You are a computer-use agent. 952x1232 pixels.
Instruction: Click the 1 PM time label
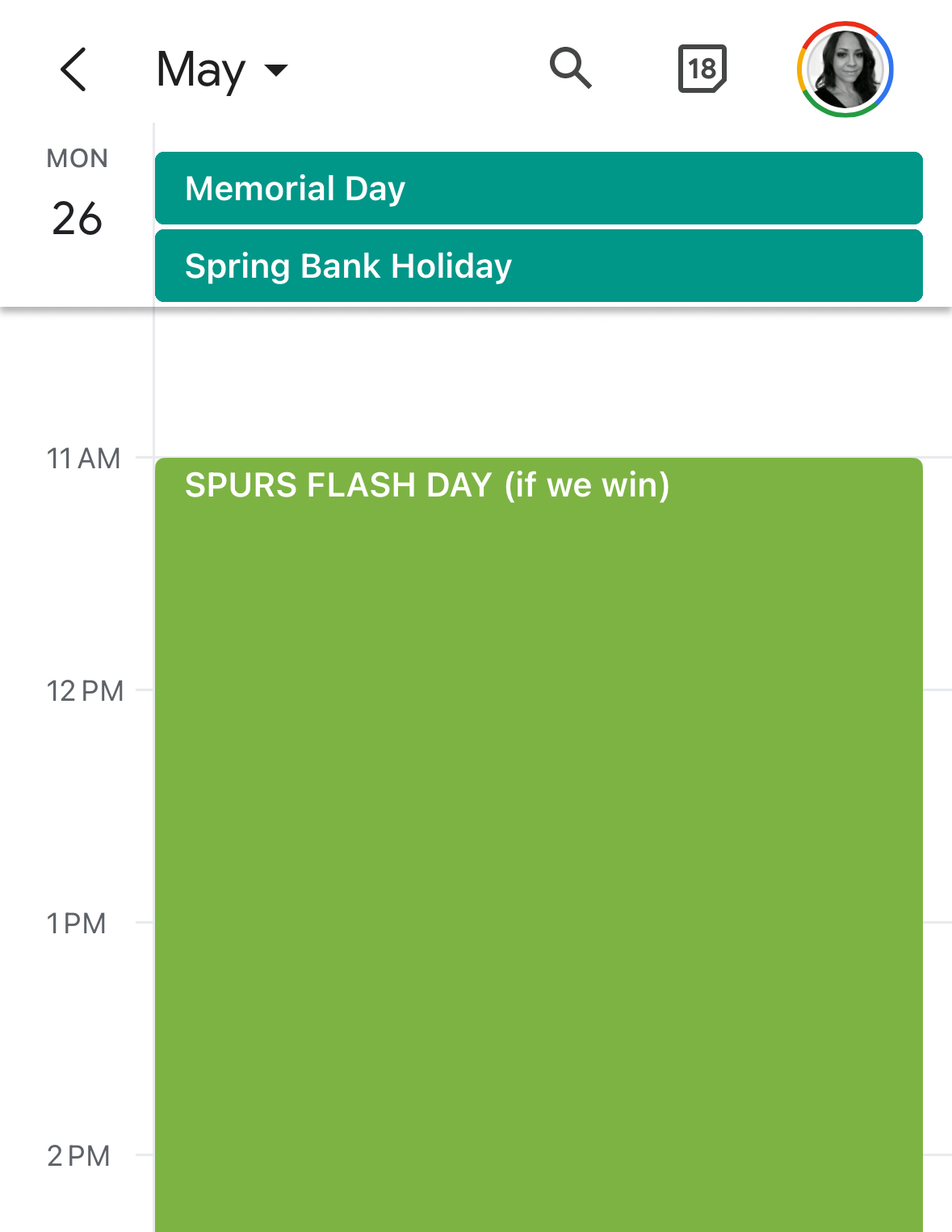77,924
